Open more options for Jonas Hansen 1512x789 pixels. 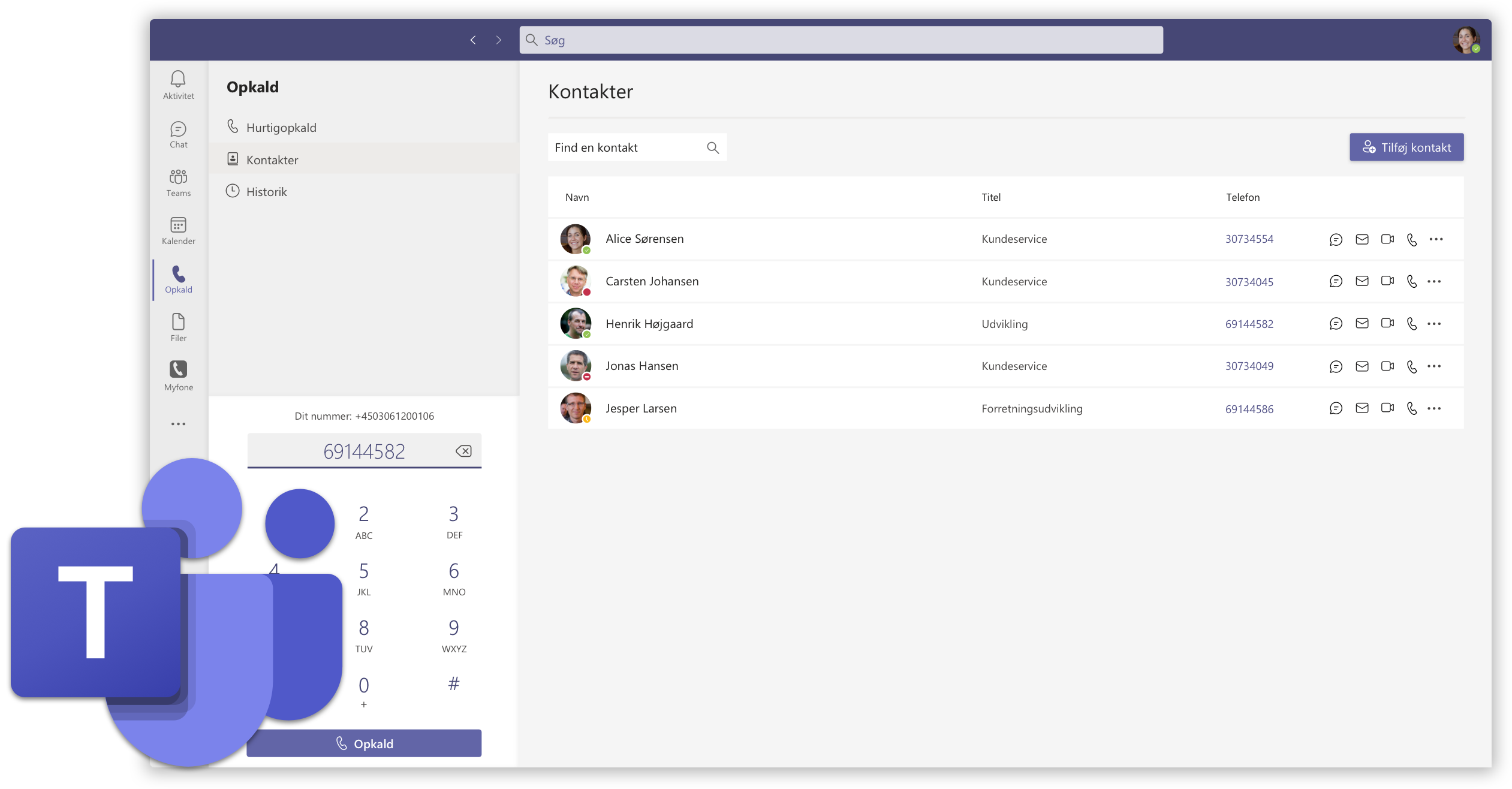pyautogui.click(x=1434, y=366)
